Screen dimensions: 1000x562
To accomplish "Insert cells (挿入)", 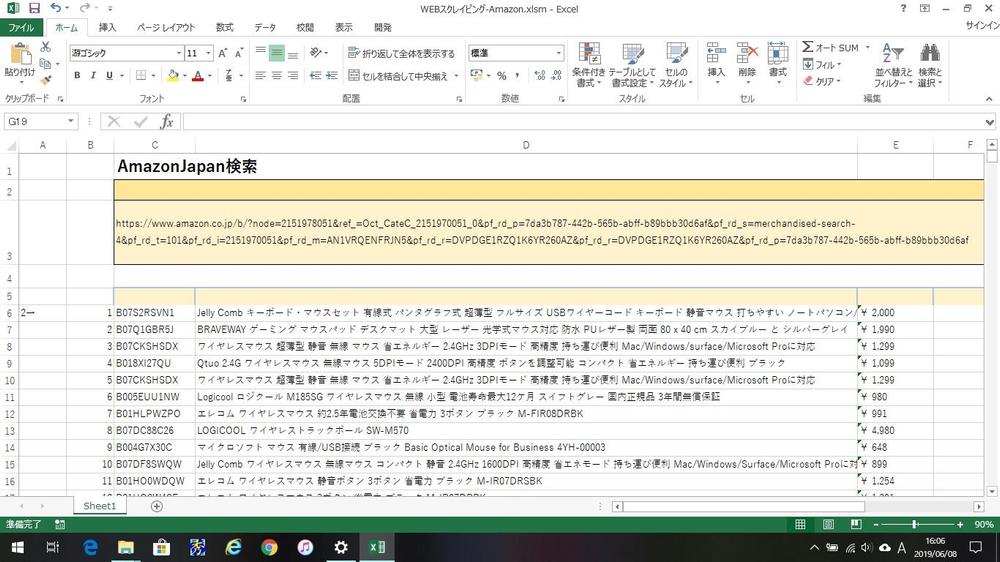I will [x=716, y=63].
